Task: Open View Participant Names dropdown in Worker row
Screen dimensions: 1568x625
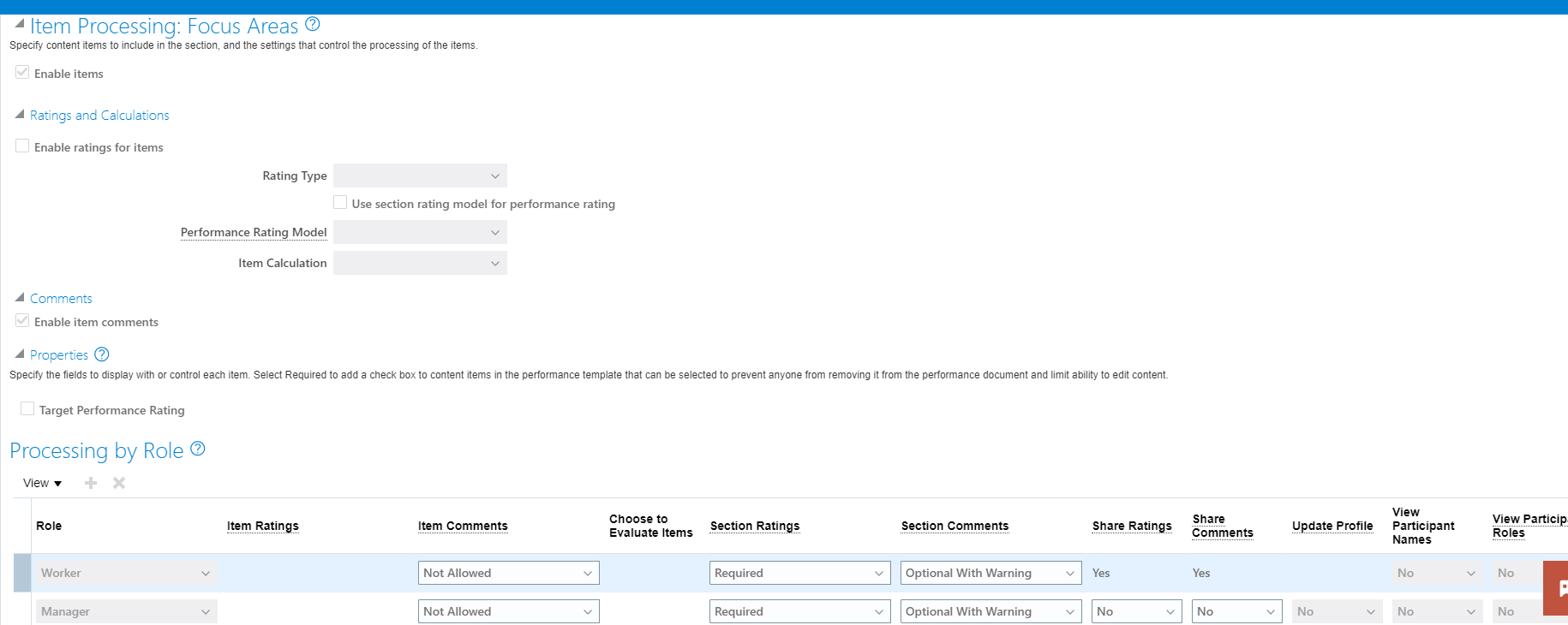Action: (1438, 573)
